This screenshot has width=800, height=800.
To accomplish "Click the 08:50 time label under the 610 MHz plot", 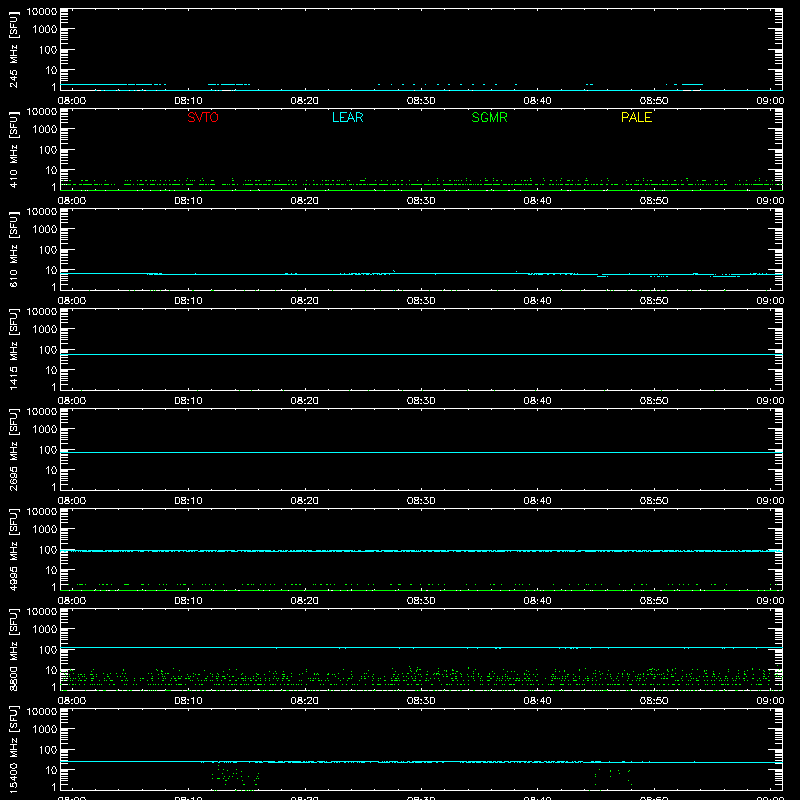I will [654, 301].
